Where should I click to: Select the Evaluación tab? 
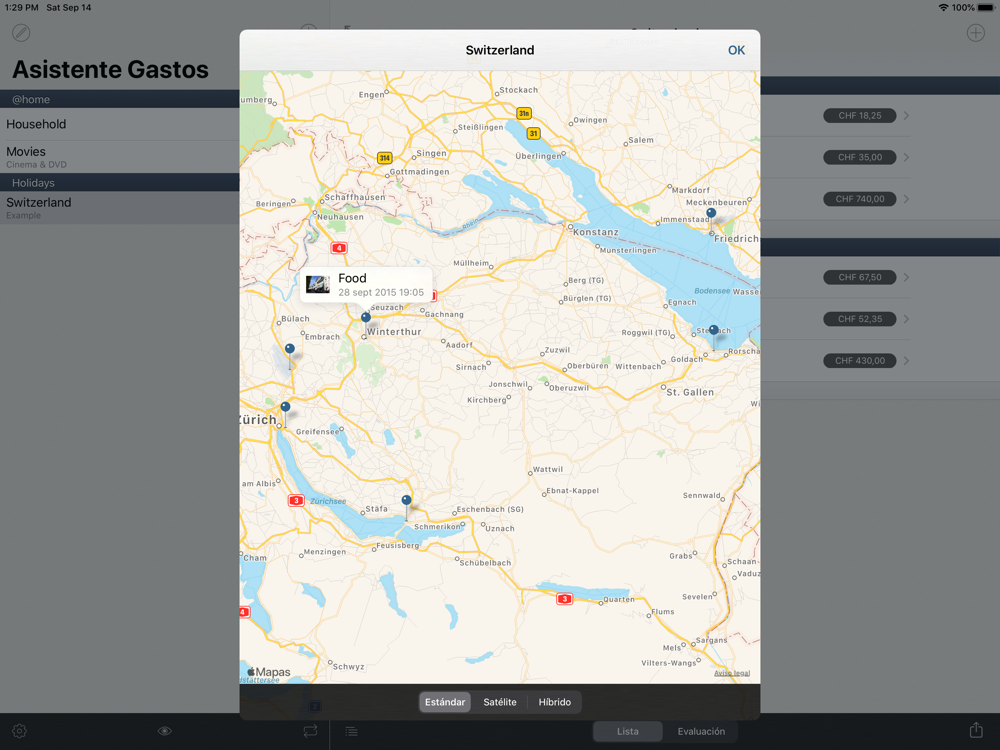point(701,732)
